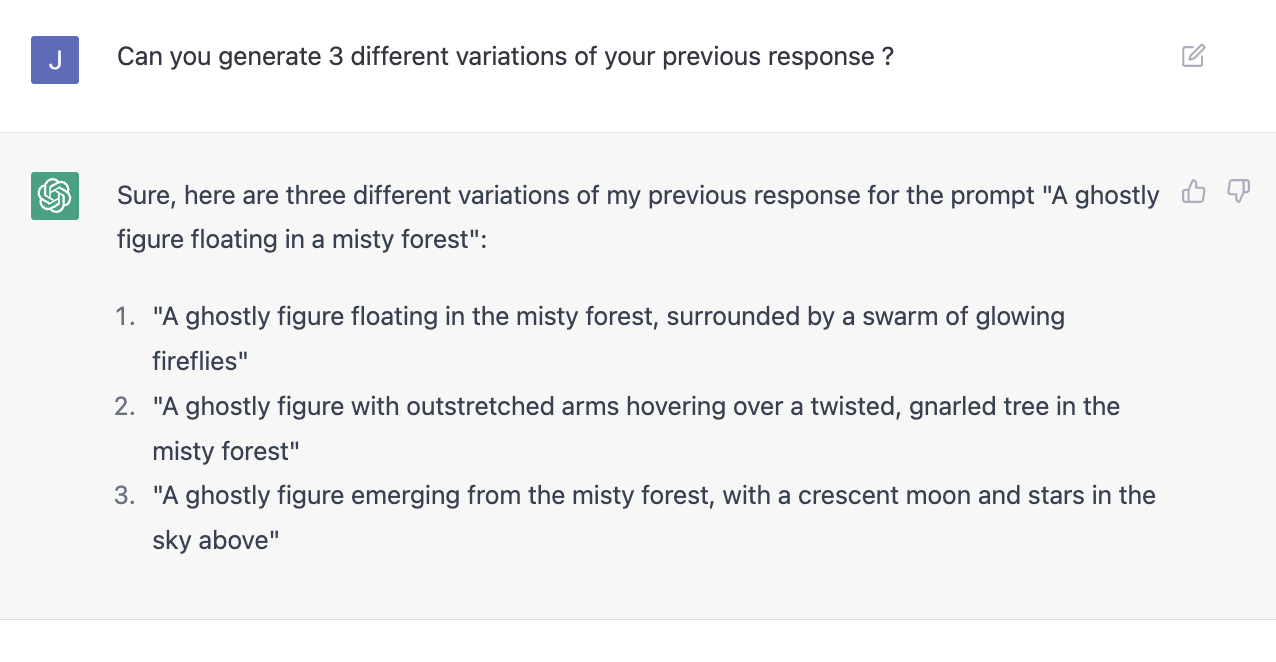
Task: Click the ChatGPT logo avatar
Action: 54,196
